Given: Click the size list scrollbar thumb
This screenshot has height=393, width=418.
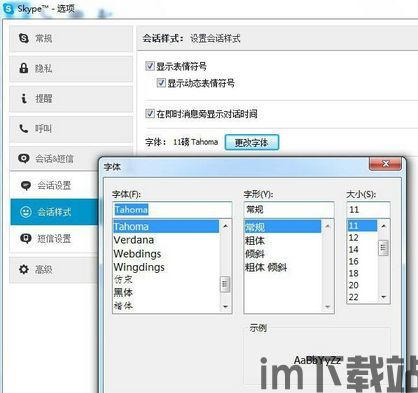Looking at the screenshot, I should pos(384,247).
